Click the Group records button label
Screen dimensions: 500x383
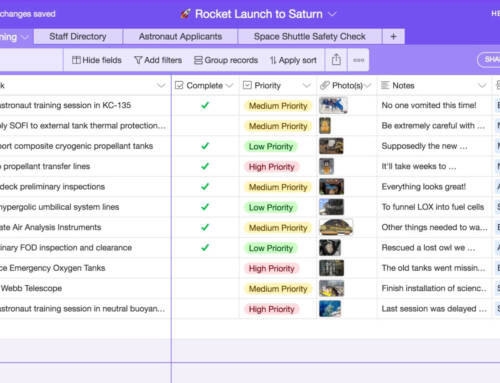(x=231, y=60)
